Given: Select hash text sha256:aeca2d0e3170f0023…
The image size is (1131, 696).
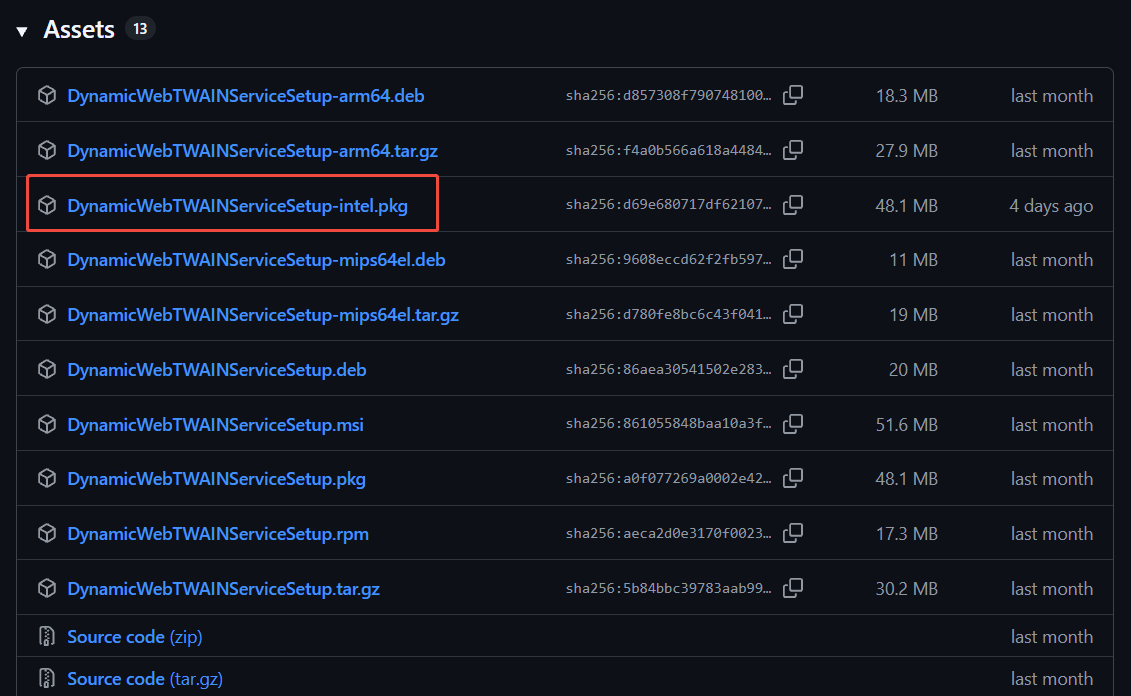Looking at the screenshot, I should pos(668,533).
